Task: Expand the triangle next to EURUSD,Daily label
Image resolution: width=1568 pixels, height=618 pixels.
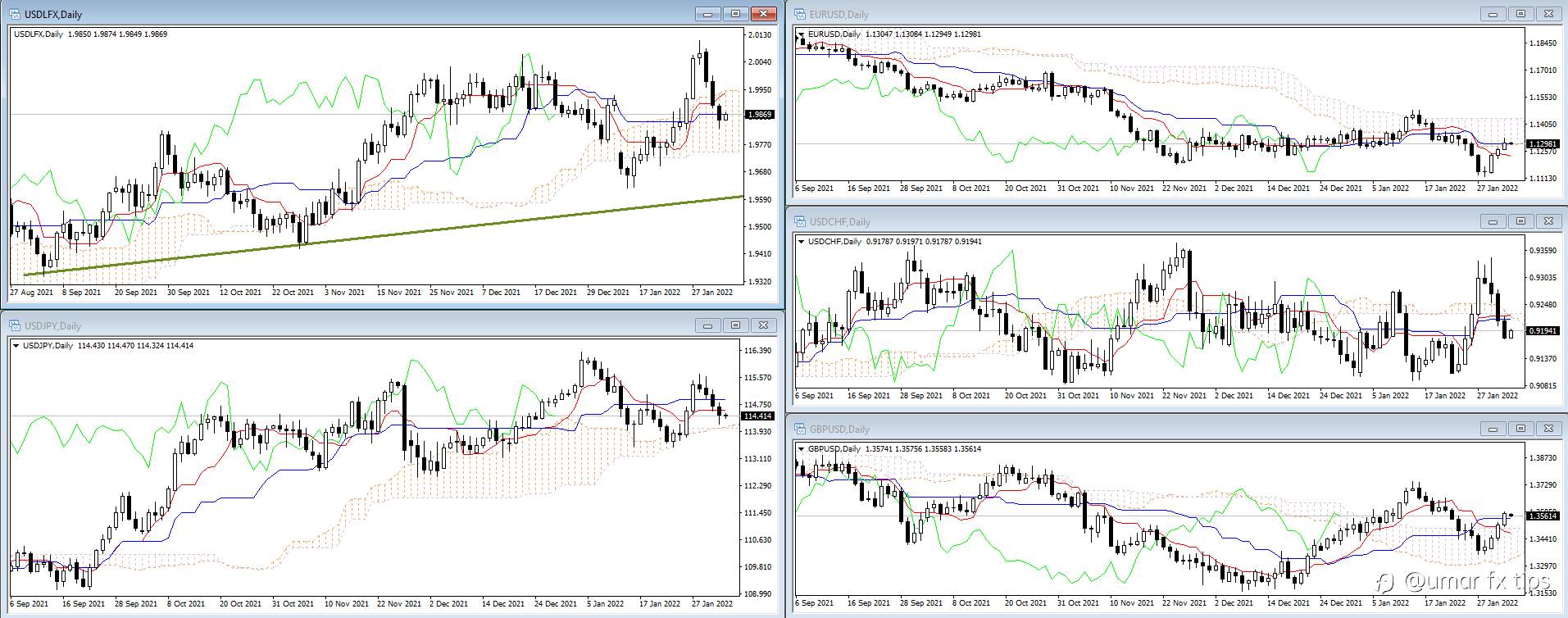Action: click(802, 34)
